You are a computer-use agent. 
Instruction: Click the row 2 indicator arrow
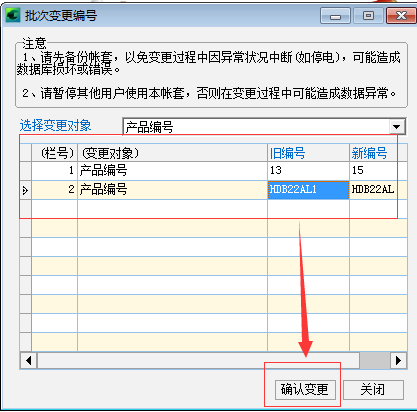(25, 190)
